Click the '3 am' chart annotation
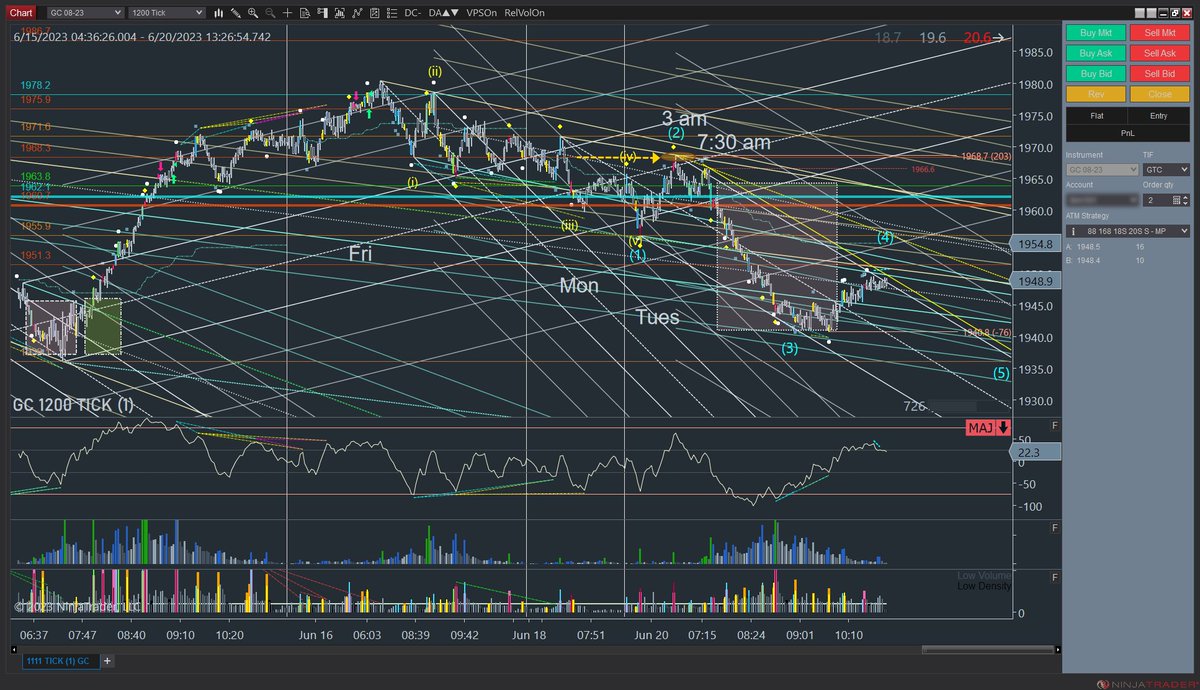 [684, 118]
